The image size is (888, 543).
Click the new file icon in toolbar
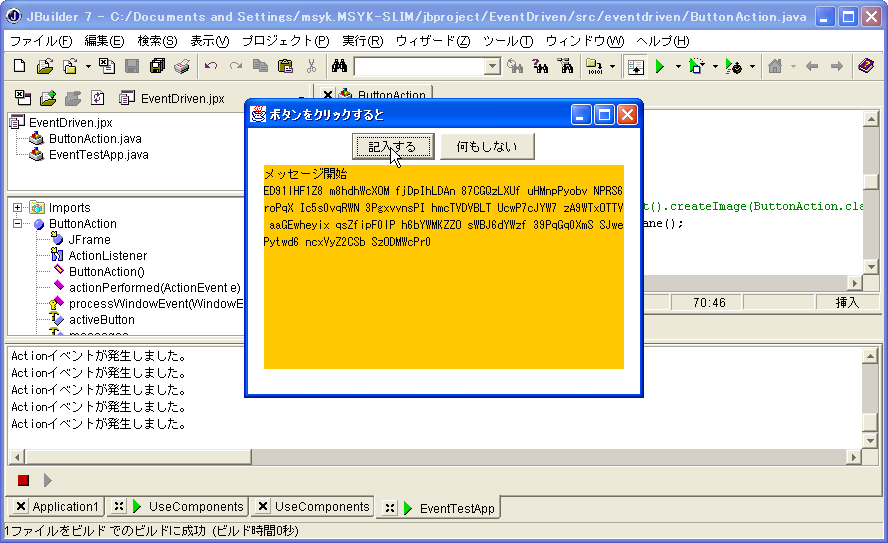(x=19, y=66)
